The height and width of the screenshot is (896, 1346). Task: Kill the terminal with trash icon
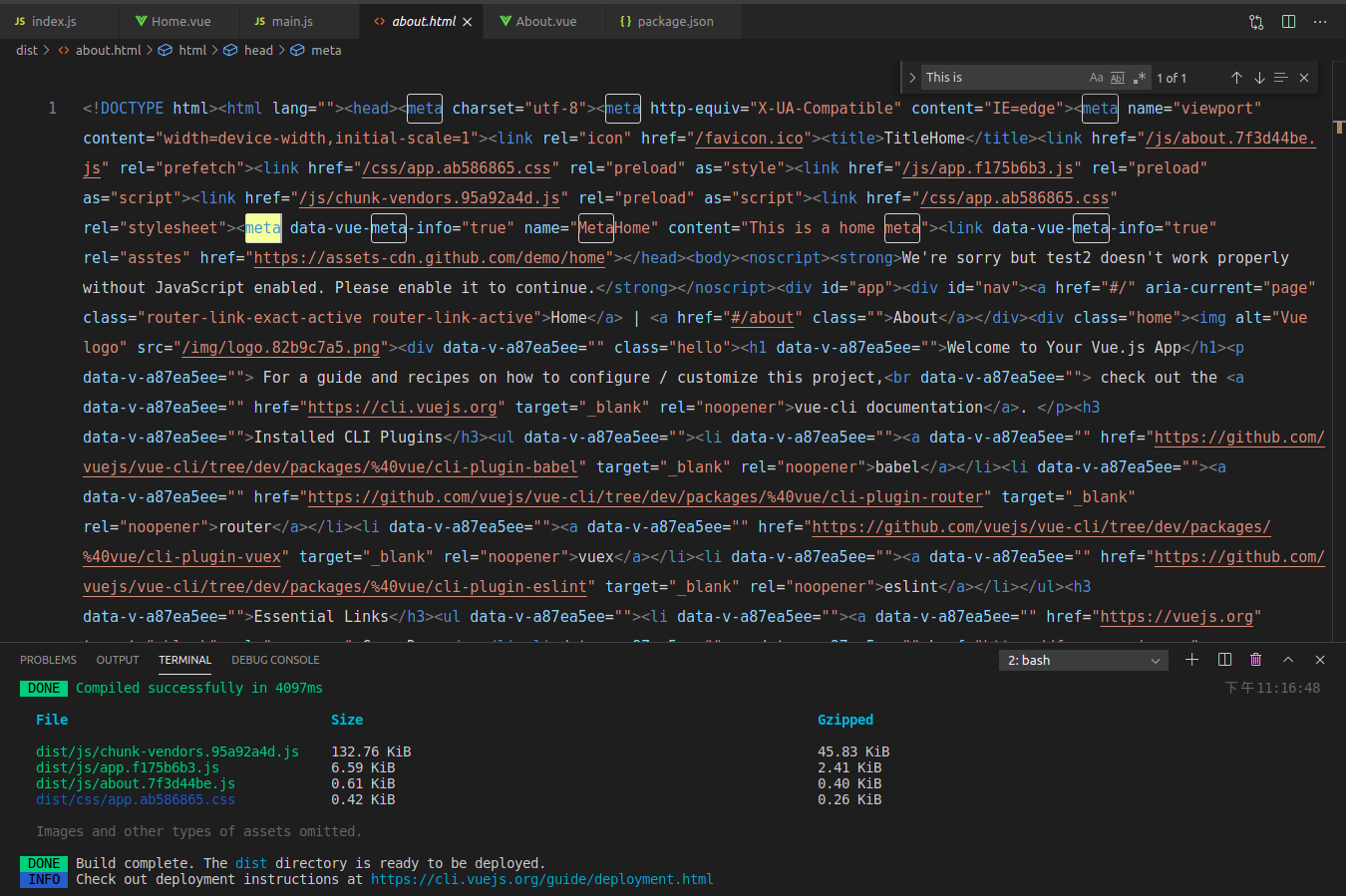(1256, 660)
